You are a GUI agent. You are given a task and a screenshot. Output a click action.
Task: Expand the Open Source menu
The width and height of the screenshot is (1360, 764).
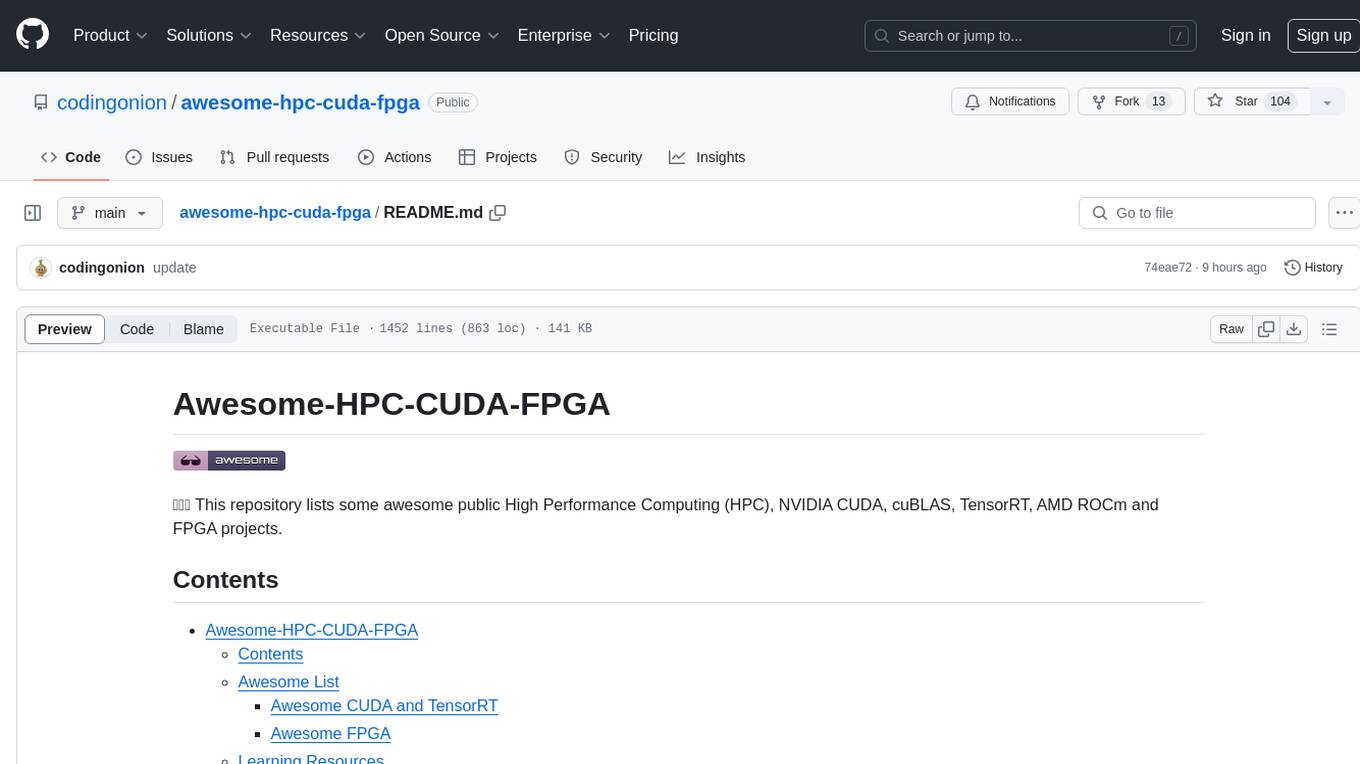(443, 35)
